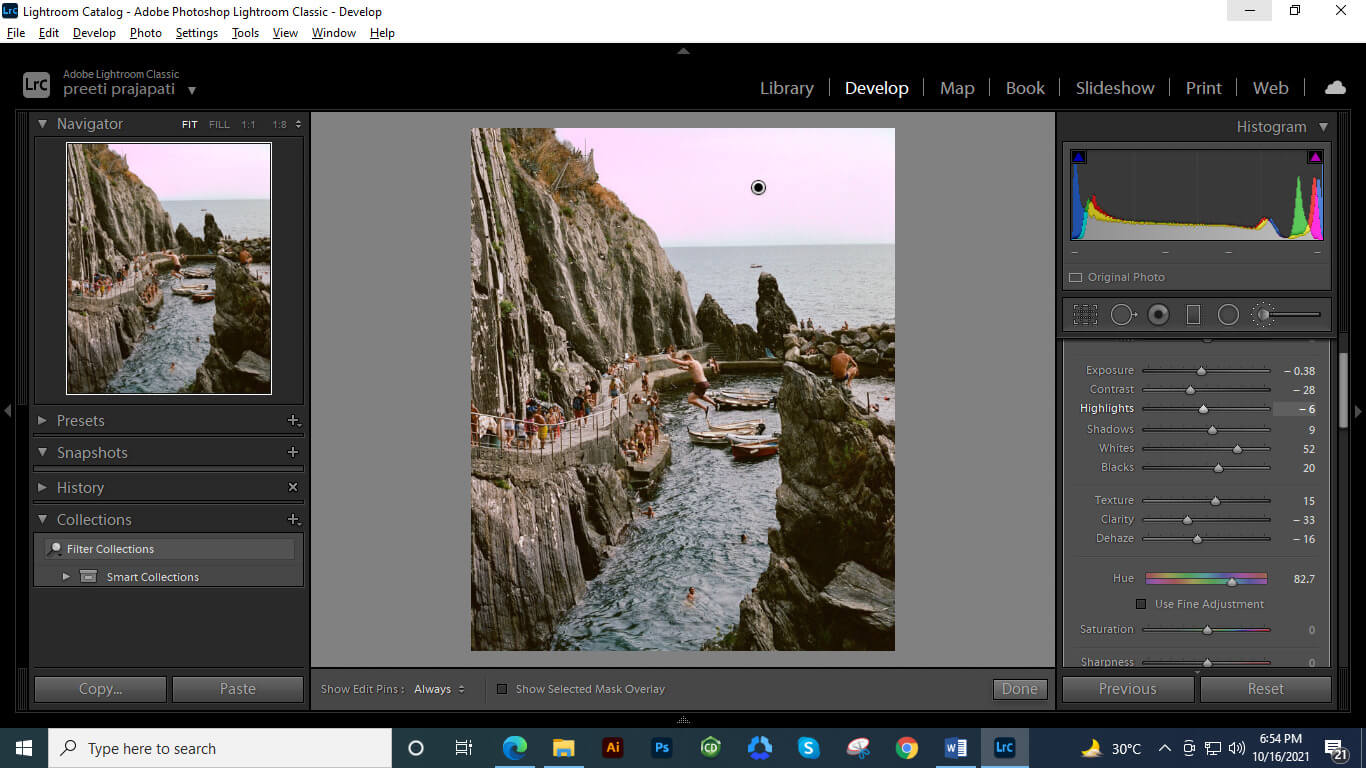Click the Navigator preview thumbnail
This screenshot has width=1366, height=768.
tap(168, 267)
